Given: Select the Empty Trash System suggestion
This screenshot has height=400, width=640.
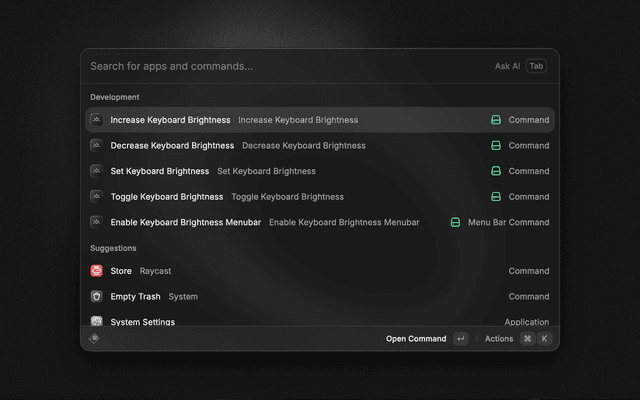Looking at the screenshot, I should (x=320, y=296).
